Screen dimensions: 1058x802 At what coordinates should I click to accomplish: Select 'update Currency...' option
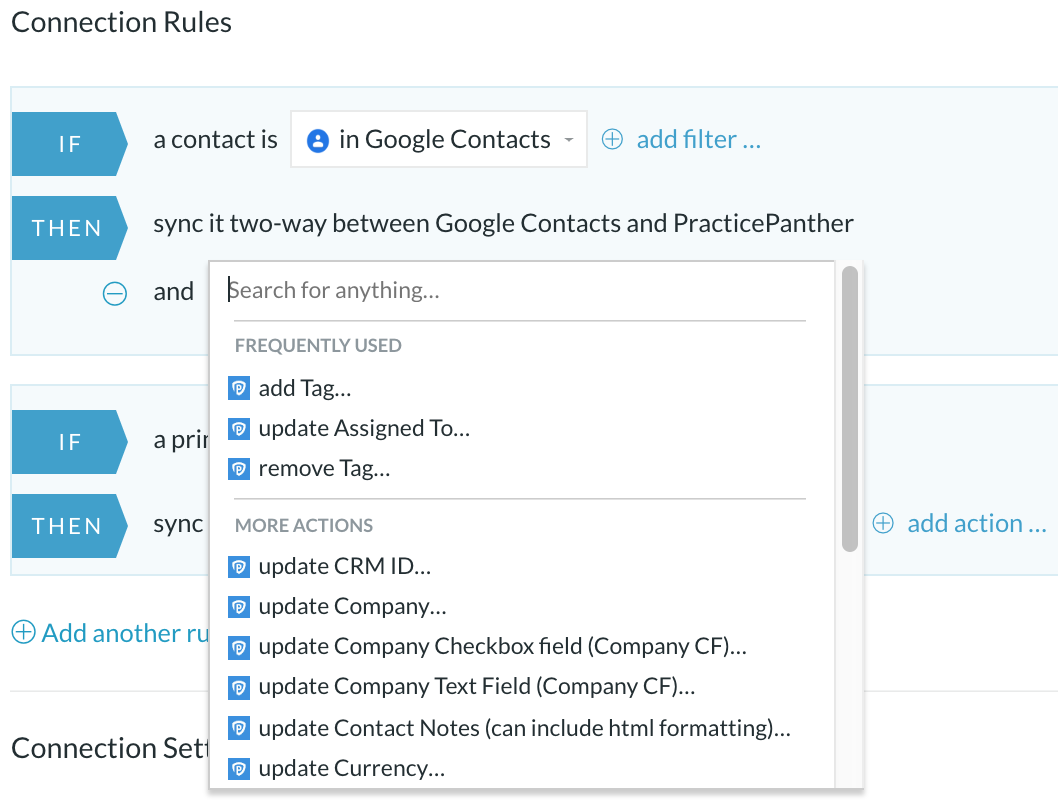click(352, 769)
